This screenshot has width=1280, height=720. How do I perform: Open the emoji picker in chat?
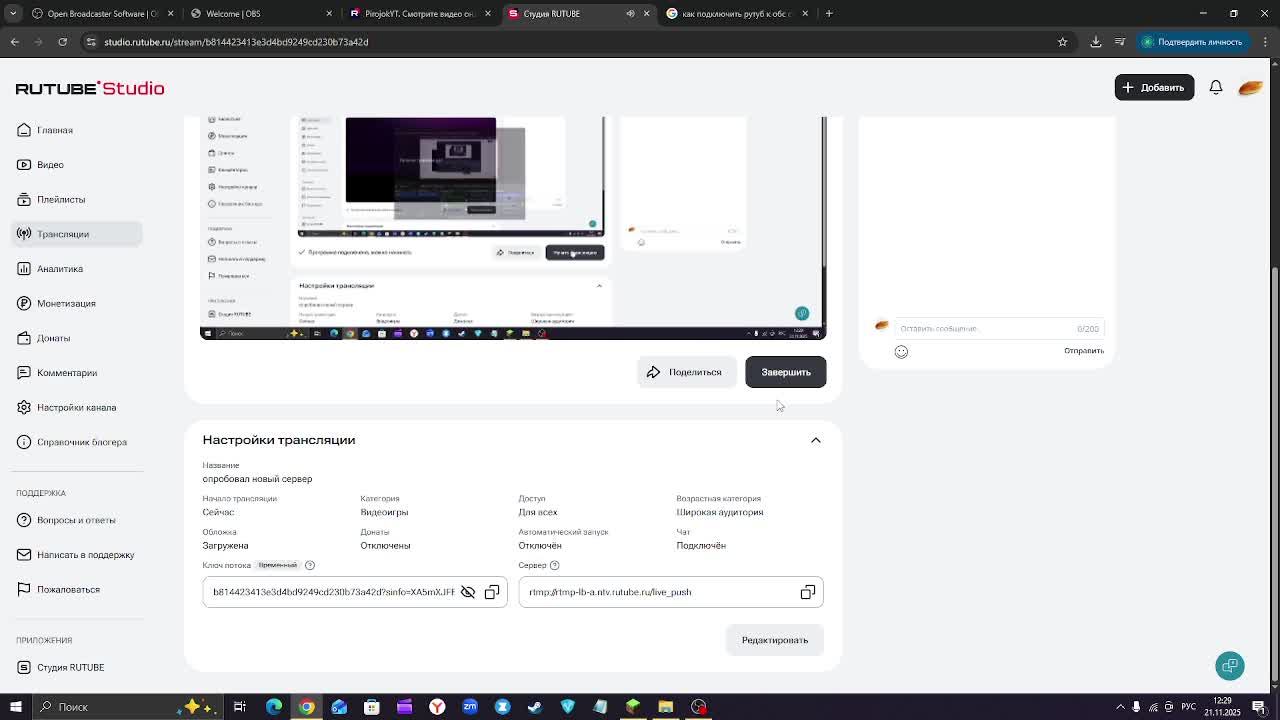(901, 351)
